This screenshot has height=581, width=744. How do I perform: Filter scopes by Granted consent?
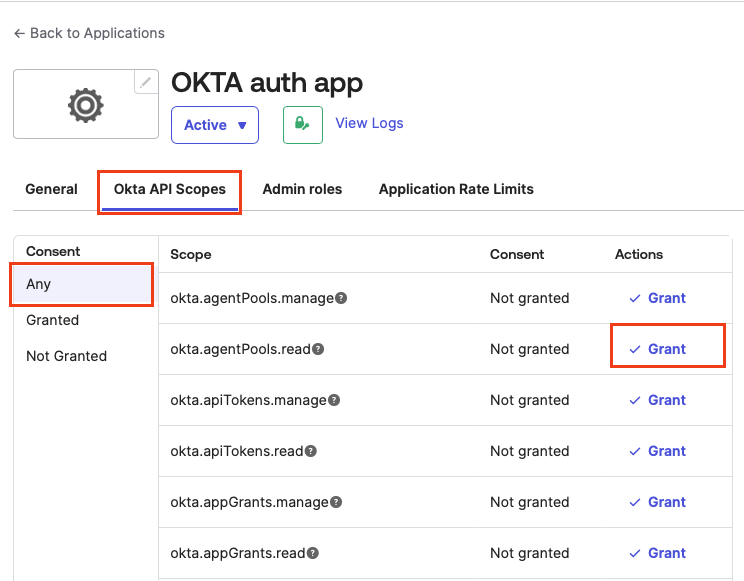pos(53,320)
